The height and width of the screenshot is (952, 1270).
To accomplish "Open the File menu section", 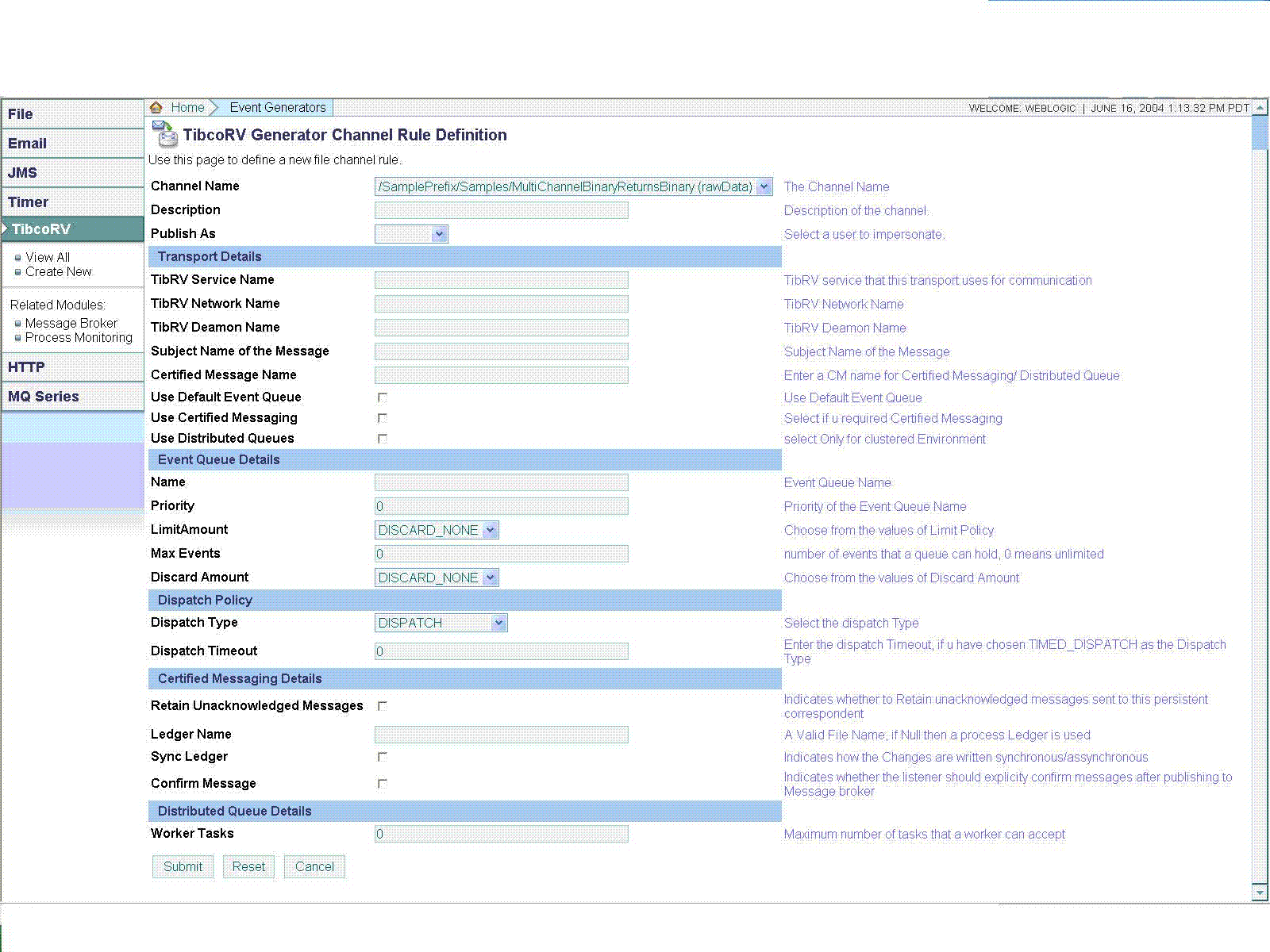I will point(72,114).
